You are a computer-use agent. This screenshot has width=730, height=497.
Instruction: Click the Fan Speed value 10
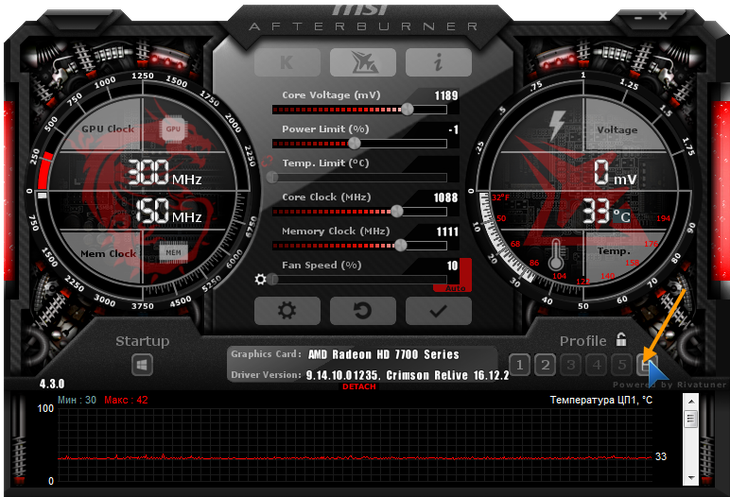click(x=453, y=266)
